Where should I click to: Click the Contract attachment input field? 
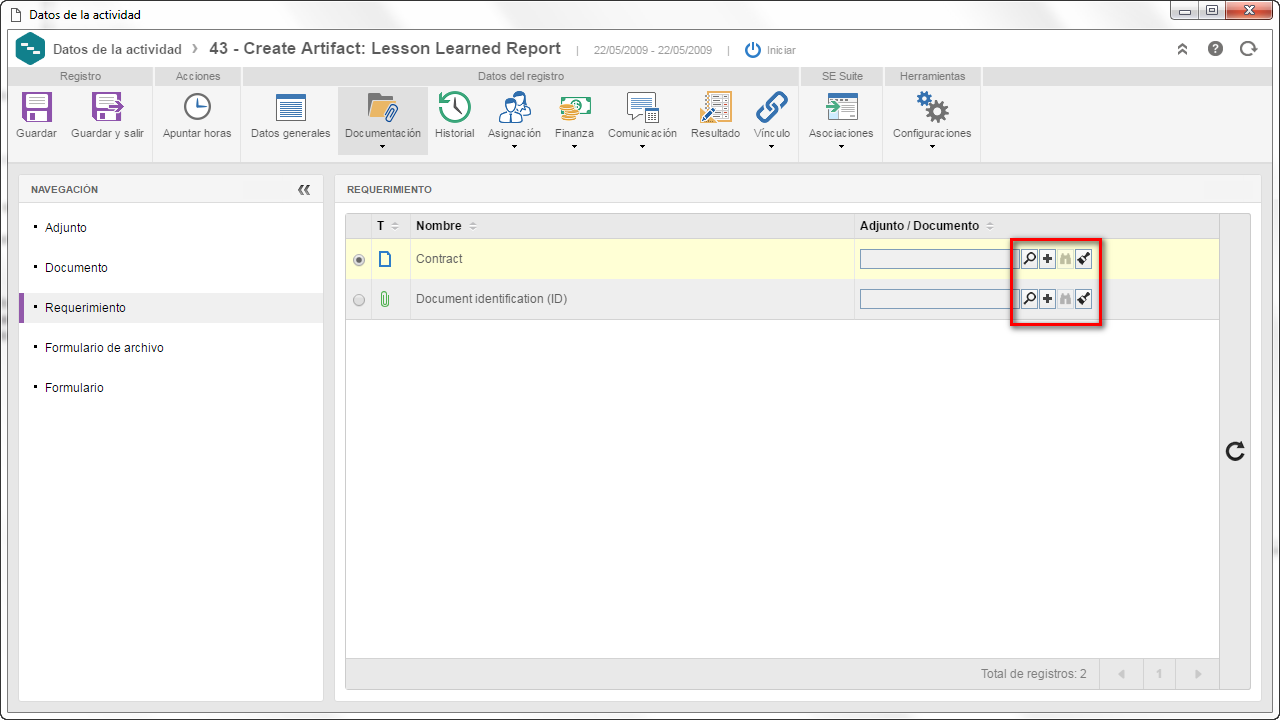pos(939,259)
